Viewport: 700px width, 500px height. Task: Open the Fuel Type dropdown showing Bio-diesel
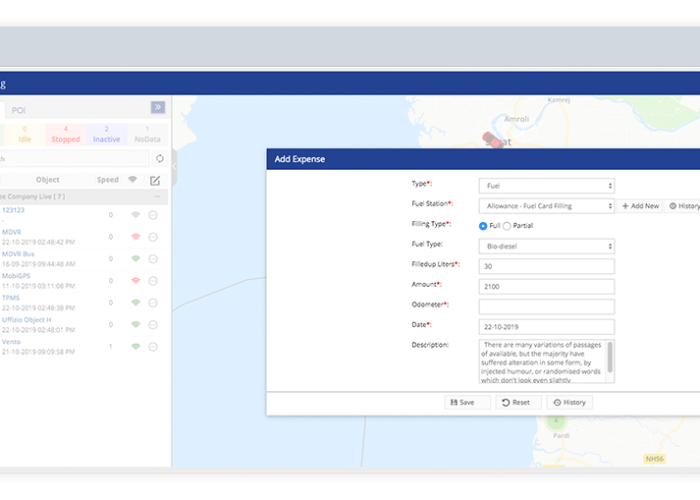point(546,246)
